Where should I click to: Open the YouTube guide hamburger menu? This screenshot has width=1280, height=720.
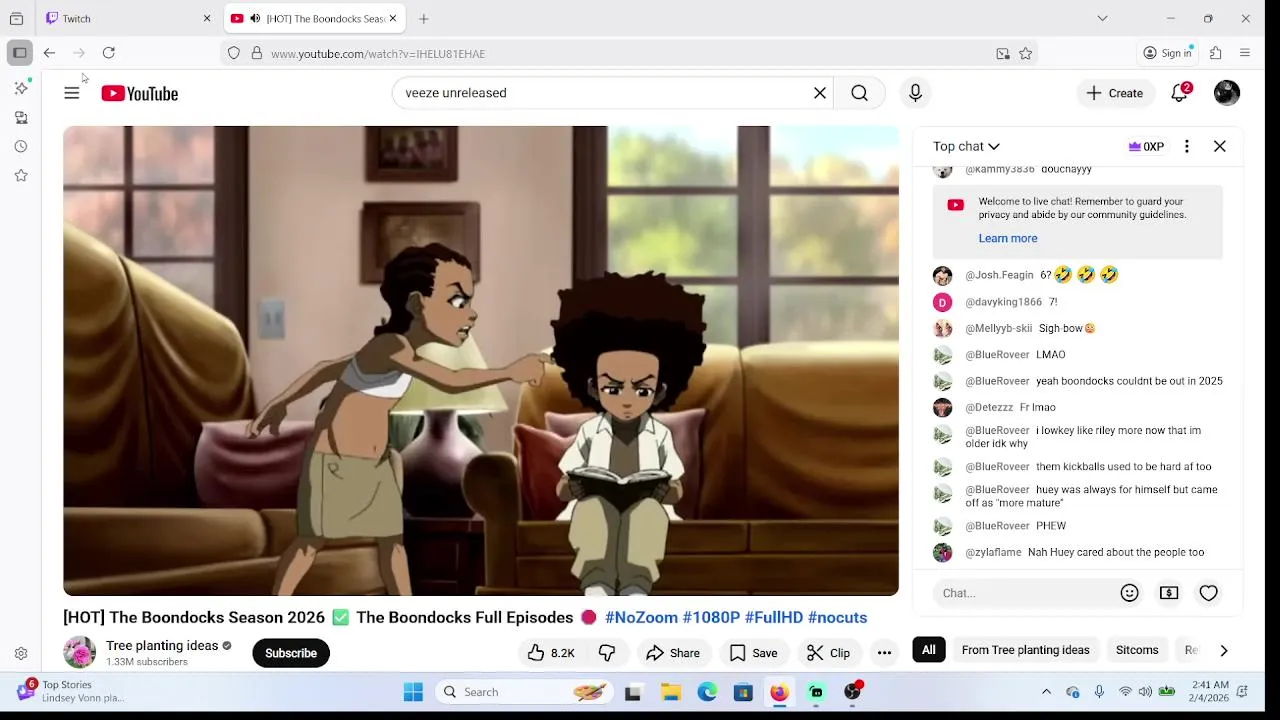coord(72,93)
